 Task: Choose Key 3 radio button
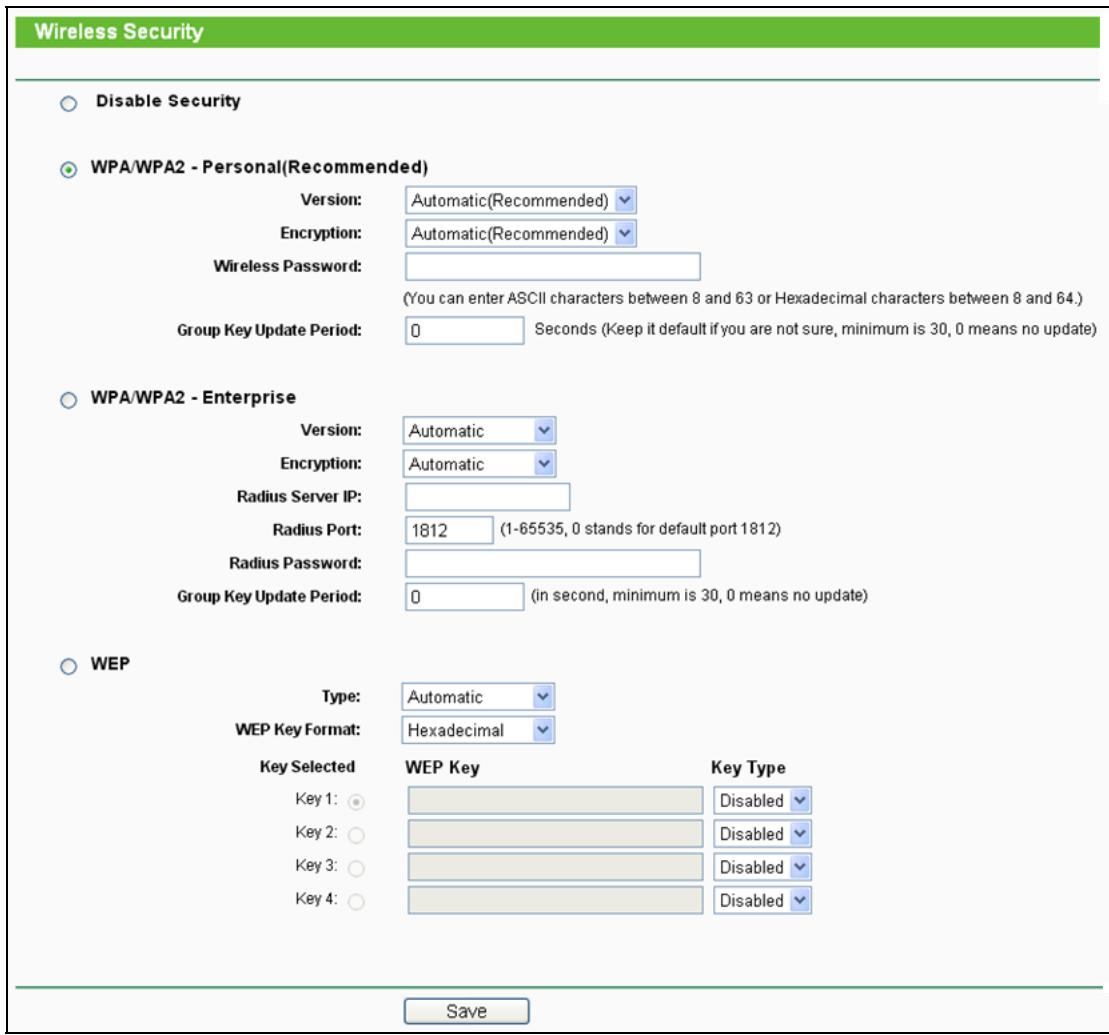tap(356, 868)
